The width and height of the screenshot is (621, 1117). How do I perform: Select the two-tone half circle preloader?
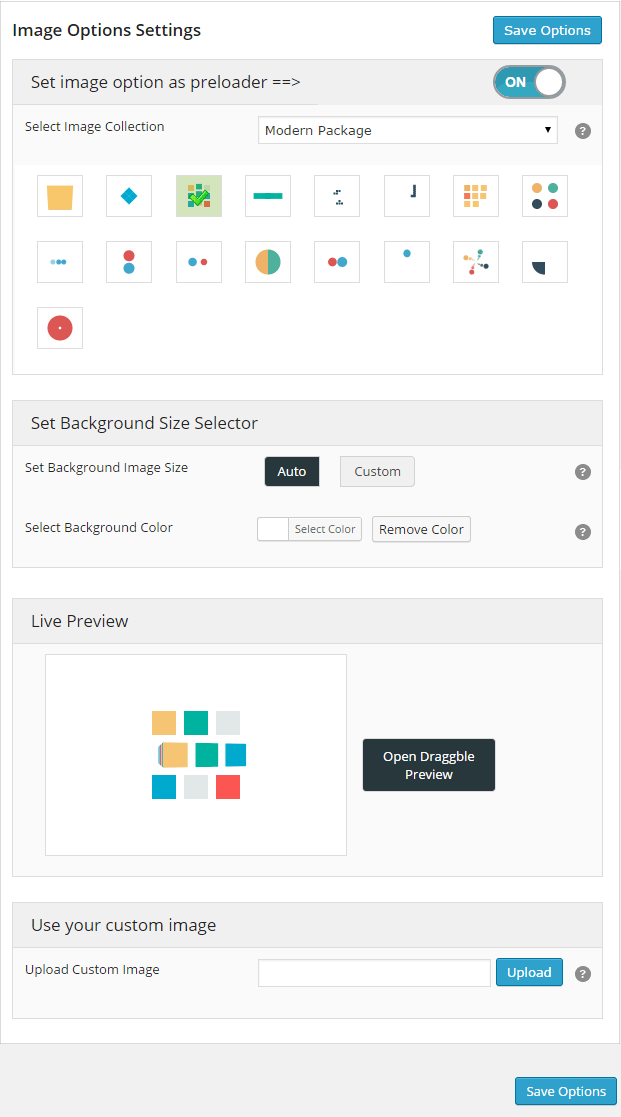[267, 262]
